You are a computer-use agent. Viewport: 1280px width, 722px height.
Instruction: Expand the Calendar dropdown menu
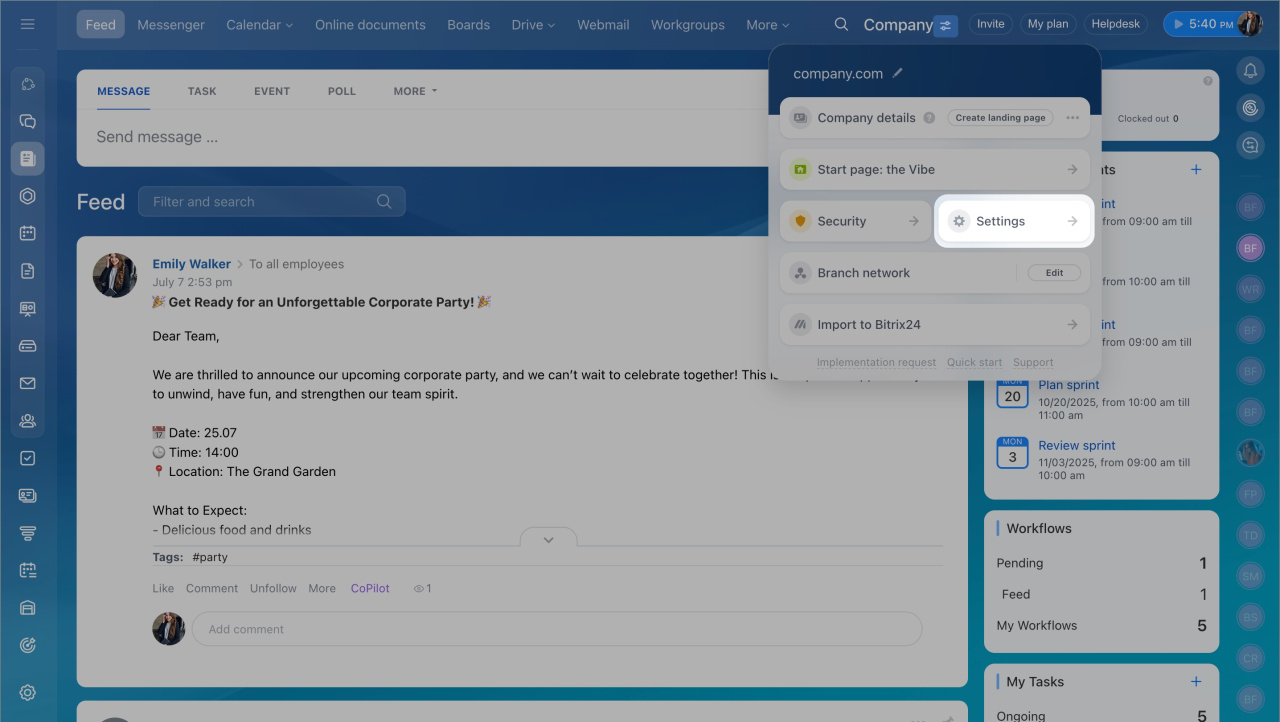[259, 25]
